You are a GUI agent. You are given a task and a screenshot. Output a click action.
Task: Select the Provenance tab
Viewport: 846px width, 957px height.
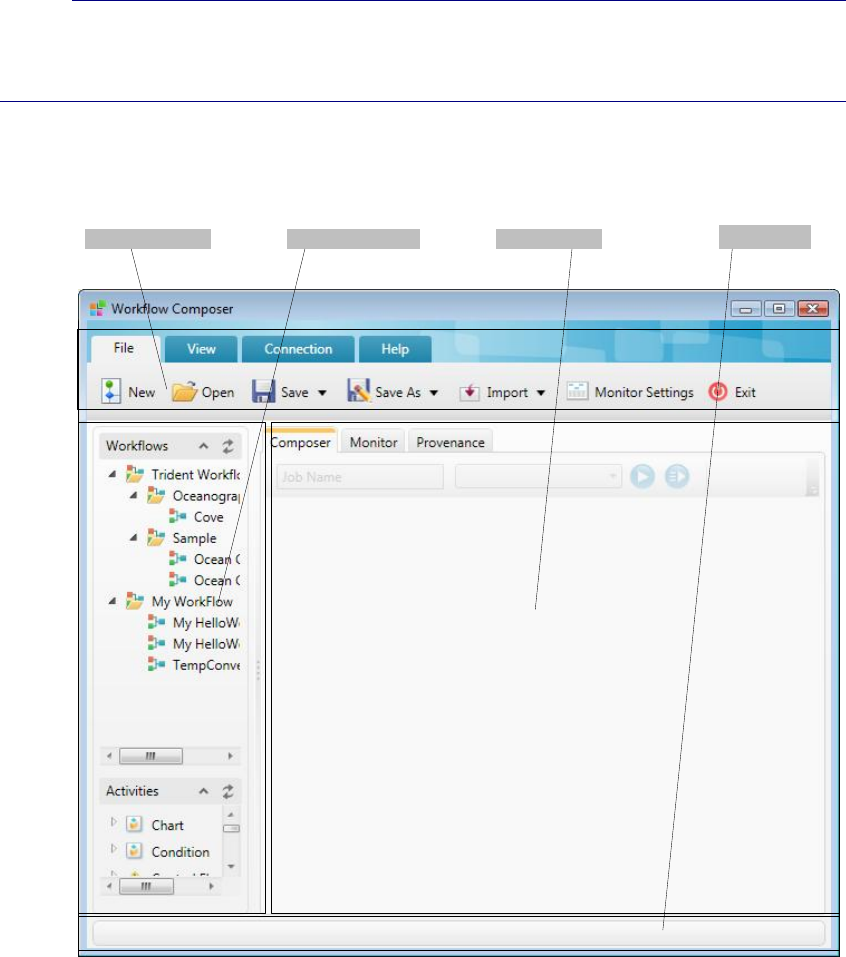coord(450,442)
